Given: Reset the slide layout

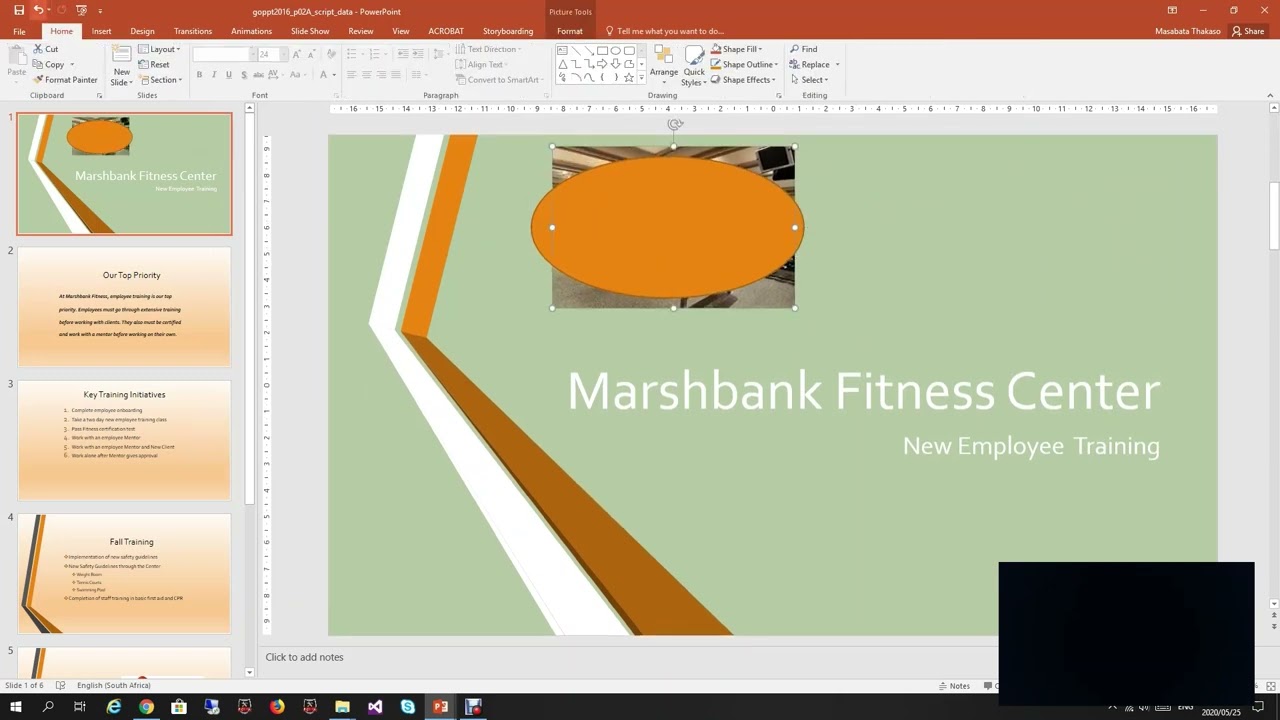Looking at the screenshot, I should (x=154, y=64).
